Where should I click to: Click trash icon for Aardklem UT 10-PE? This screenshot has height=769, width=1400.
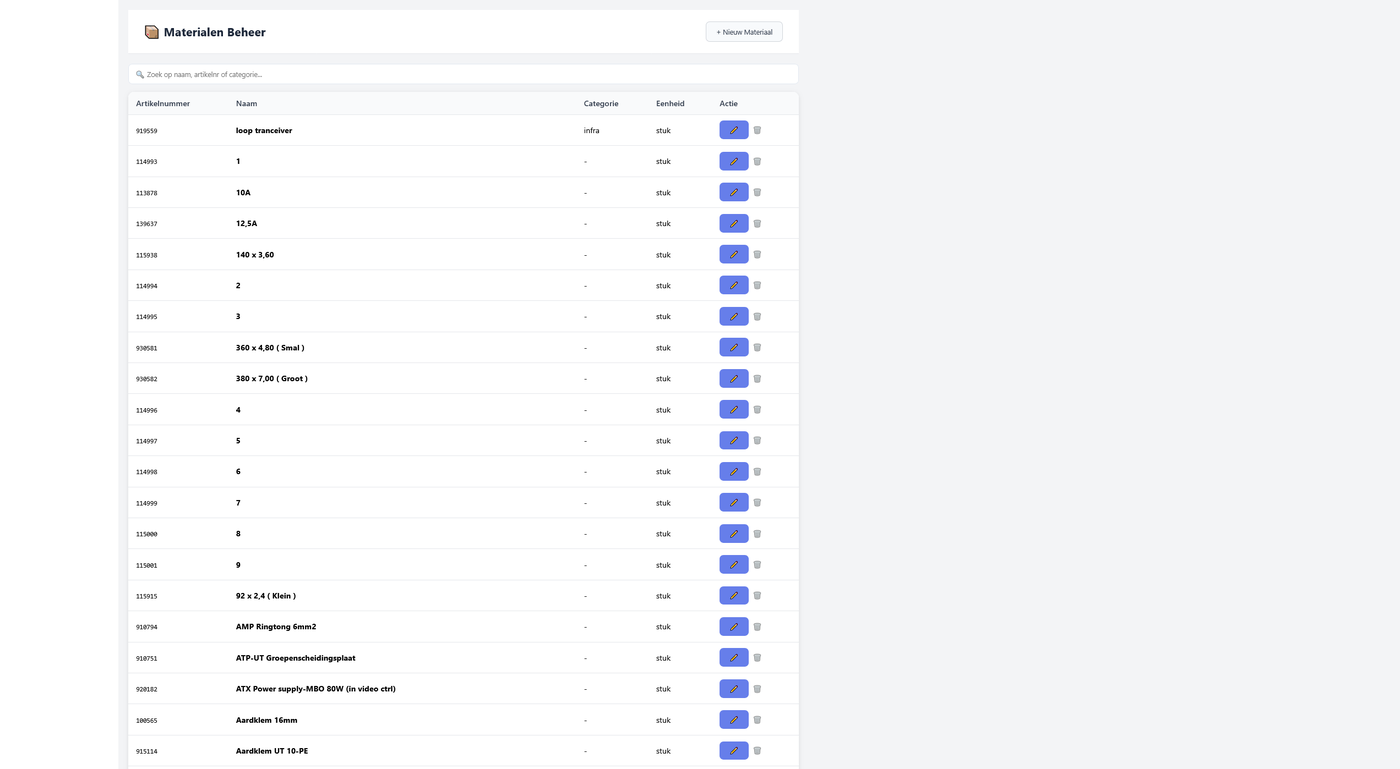757,750
